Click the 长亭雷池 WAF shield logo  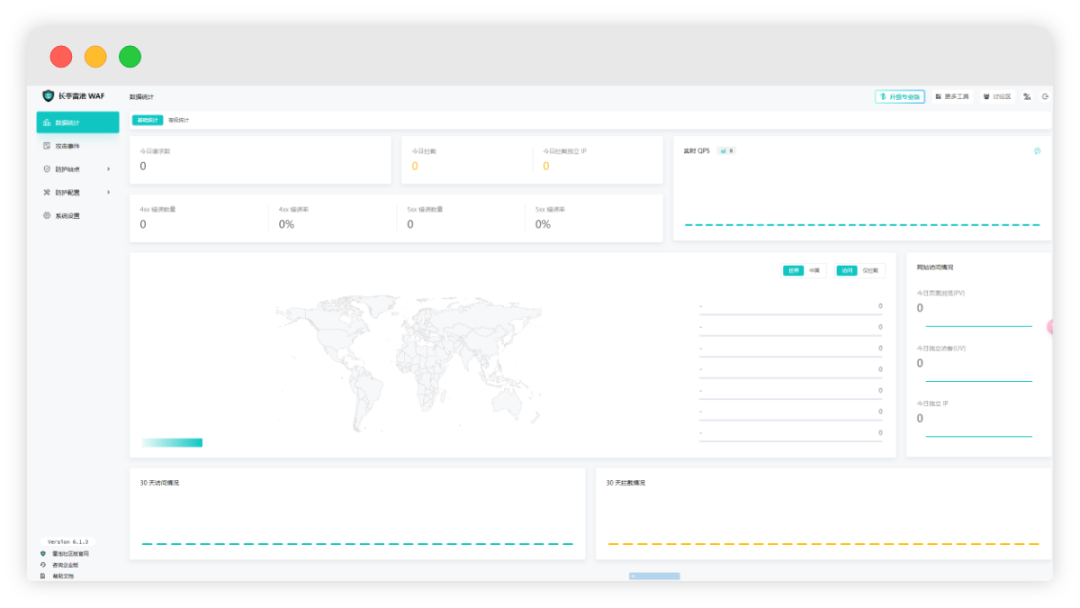[48, 96]
